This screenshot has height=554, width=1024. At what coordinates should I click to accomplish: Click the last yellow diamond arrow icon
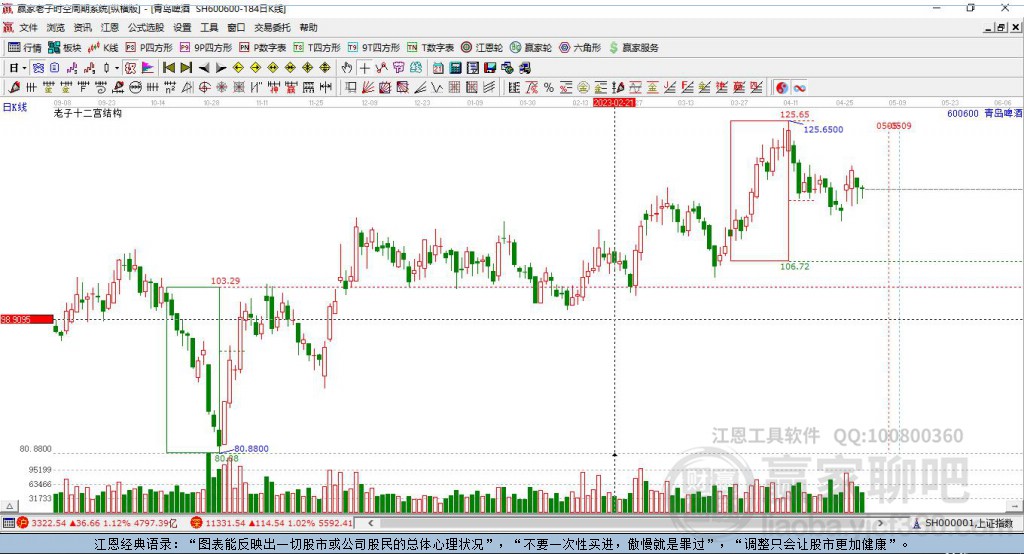tap(325, 68)
